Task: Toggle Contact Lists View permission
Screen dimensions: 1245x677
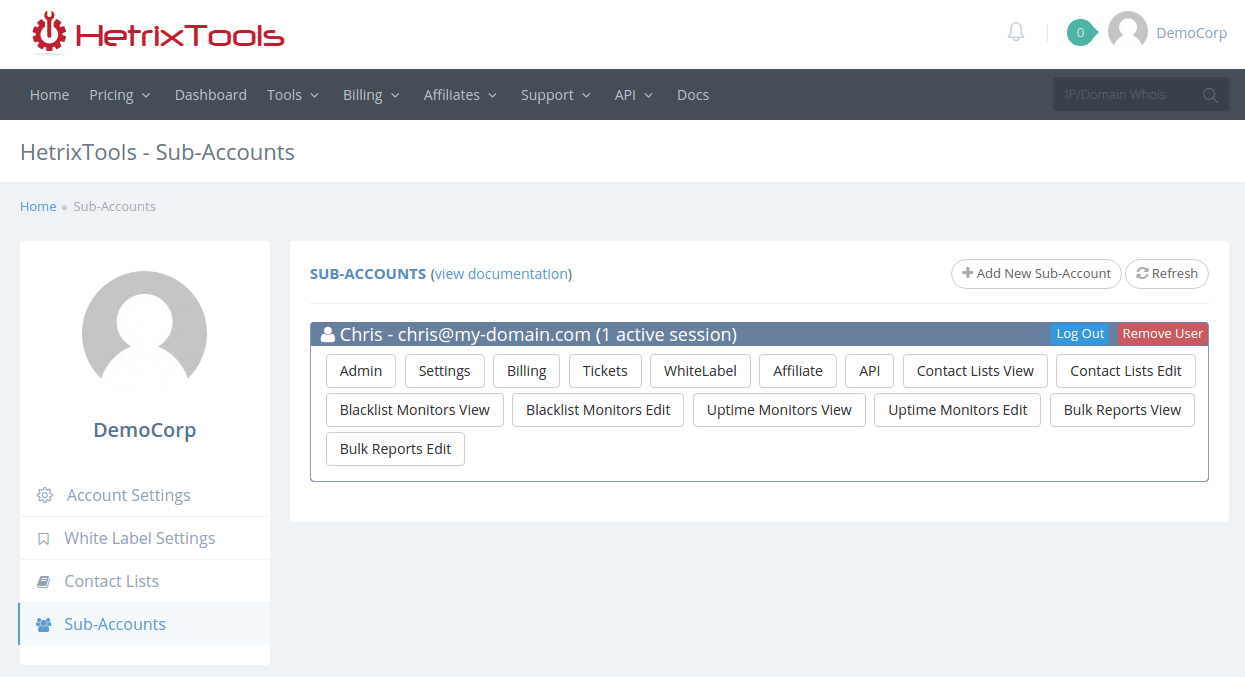Action: [975, 370]
